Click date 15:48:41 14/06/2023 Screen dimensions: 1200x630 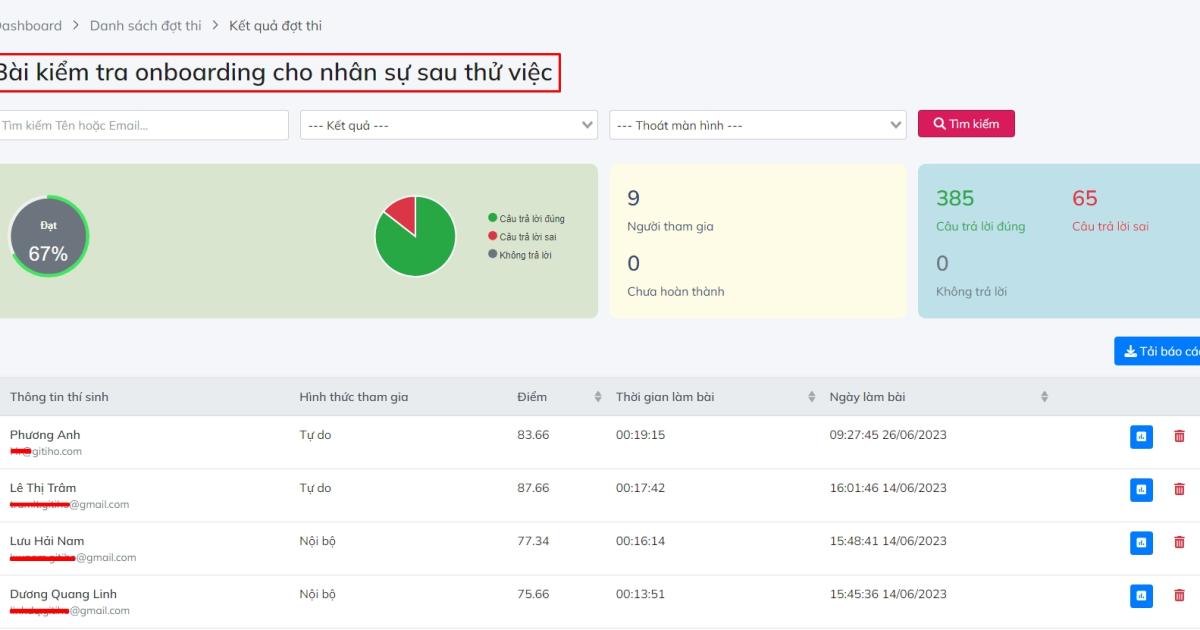[x=888, y=541]
